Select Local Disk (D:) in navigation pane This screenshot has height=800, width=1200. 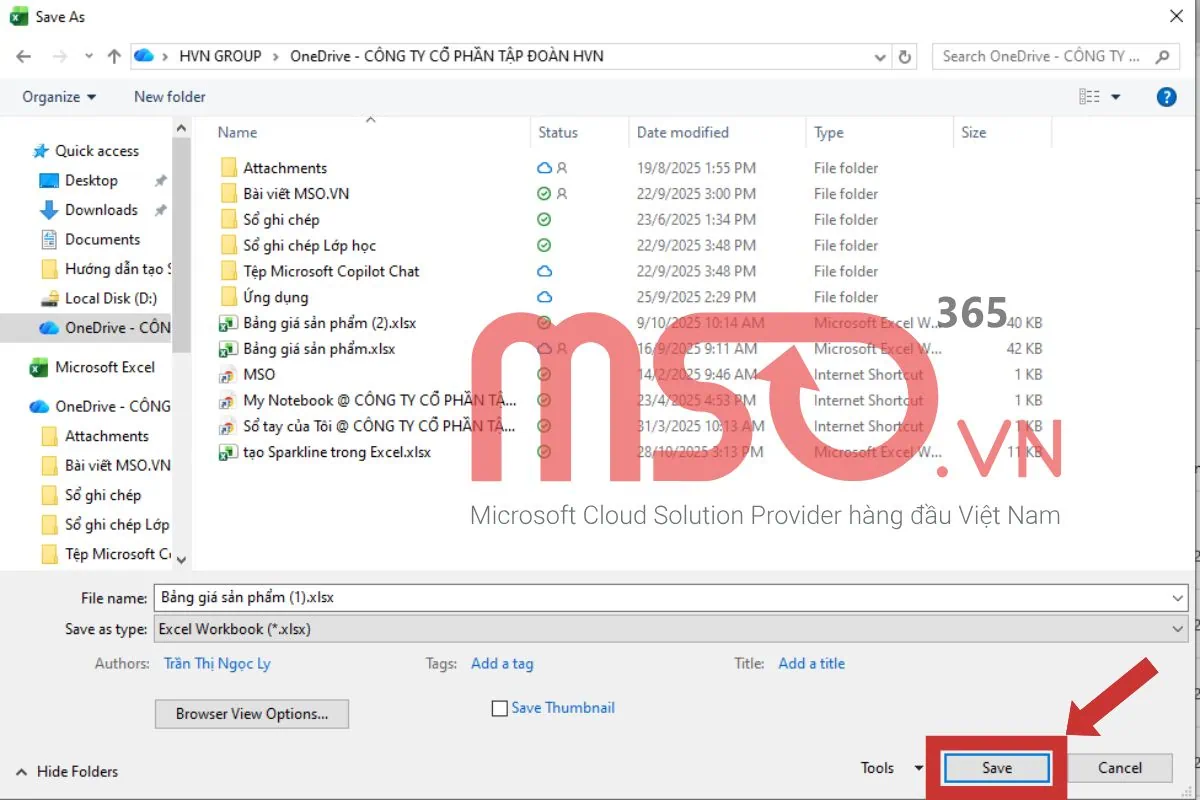[x=110, y=298]
